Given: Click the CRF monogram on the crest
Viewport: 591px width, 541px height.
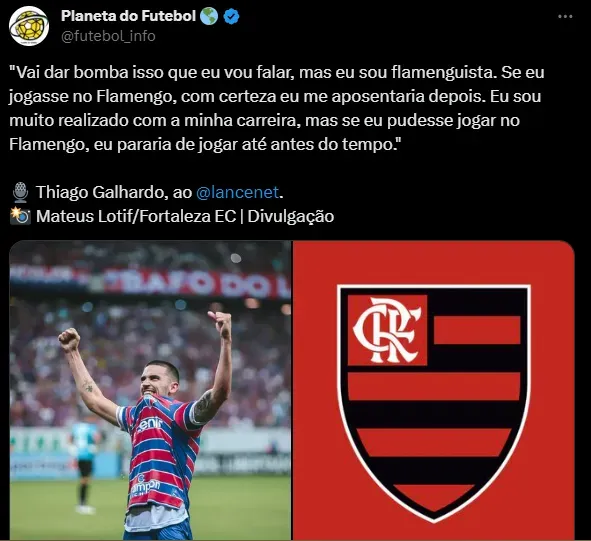Looking at the screenshot, I should [x=387, y=330].
